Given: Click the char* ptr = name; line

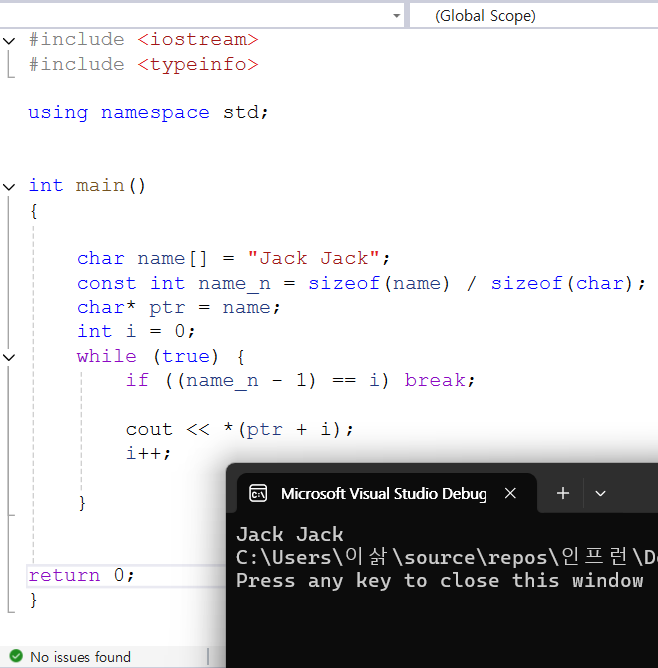Looking at the screenshot, I should click(178, 308).
